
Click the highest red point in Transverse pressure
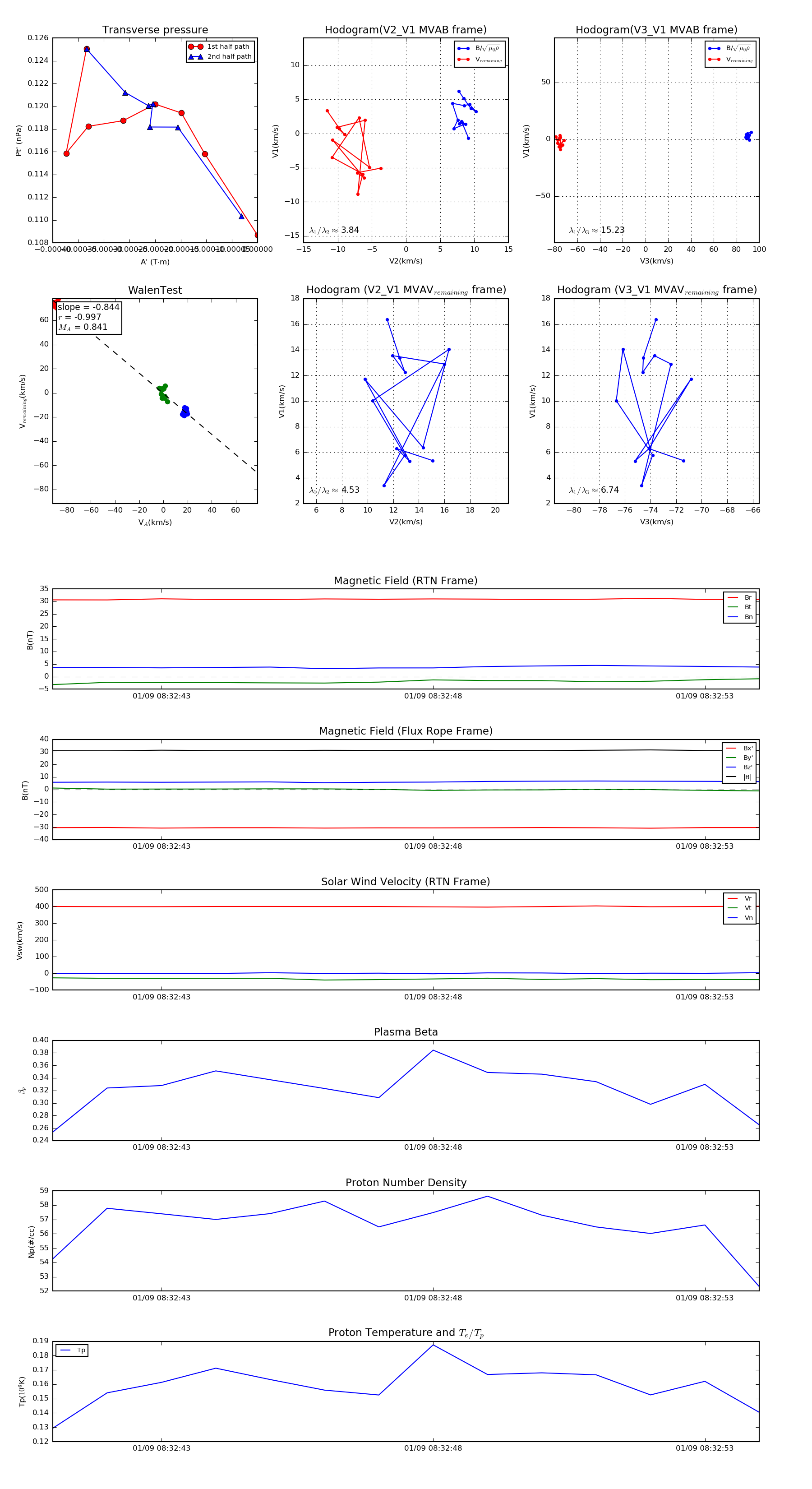point(87,49)
